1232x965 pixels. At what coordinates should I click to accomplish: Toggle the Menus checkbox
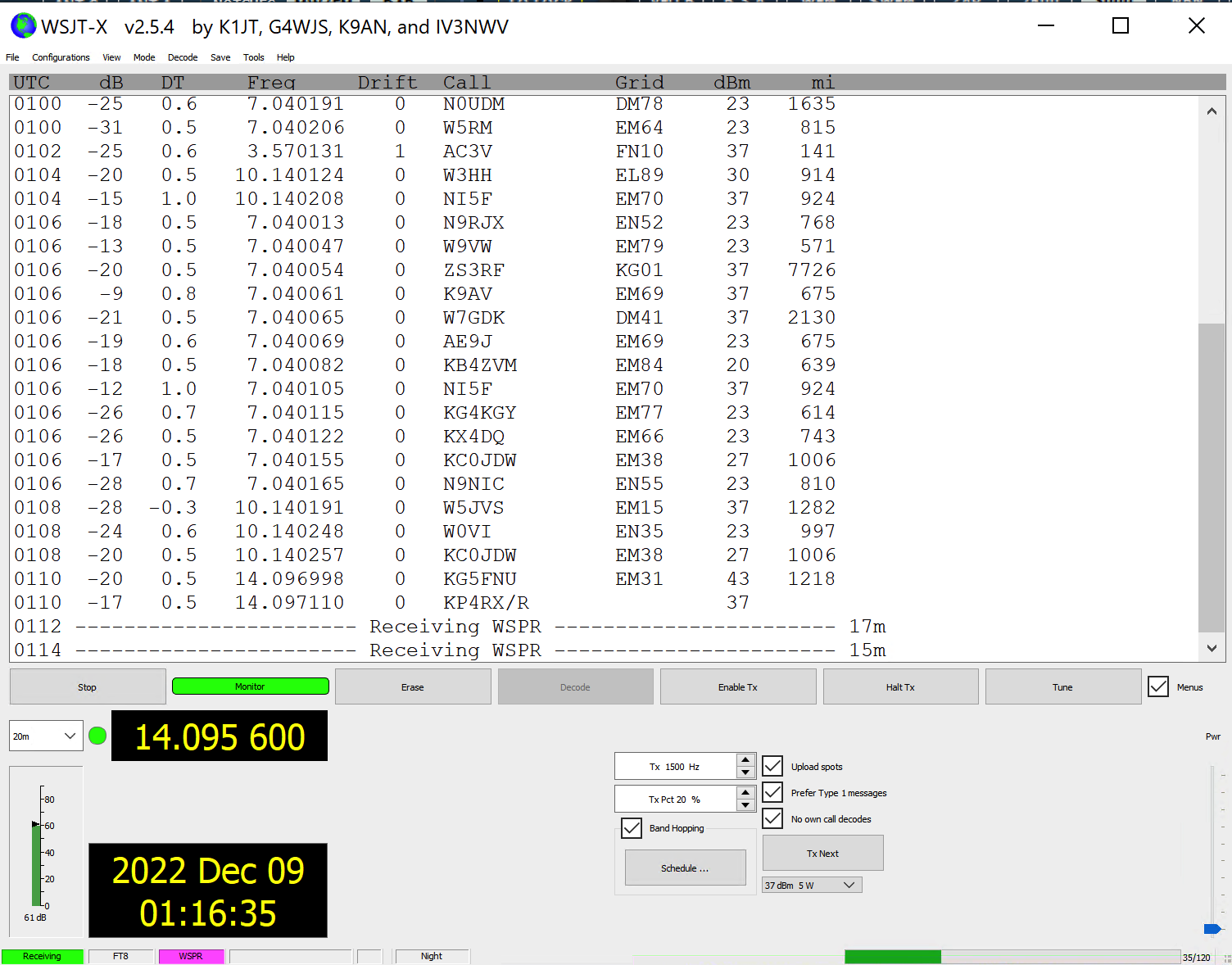click(1158, 686)
